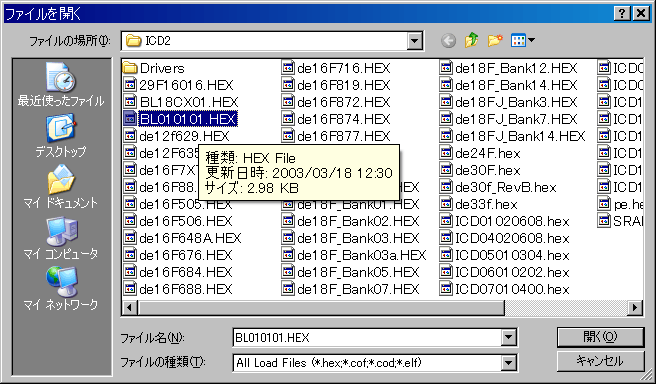The image size is (656, 384).
Task: Select the file ICD01020608.hex
Action: click(505, 221)
